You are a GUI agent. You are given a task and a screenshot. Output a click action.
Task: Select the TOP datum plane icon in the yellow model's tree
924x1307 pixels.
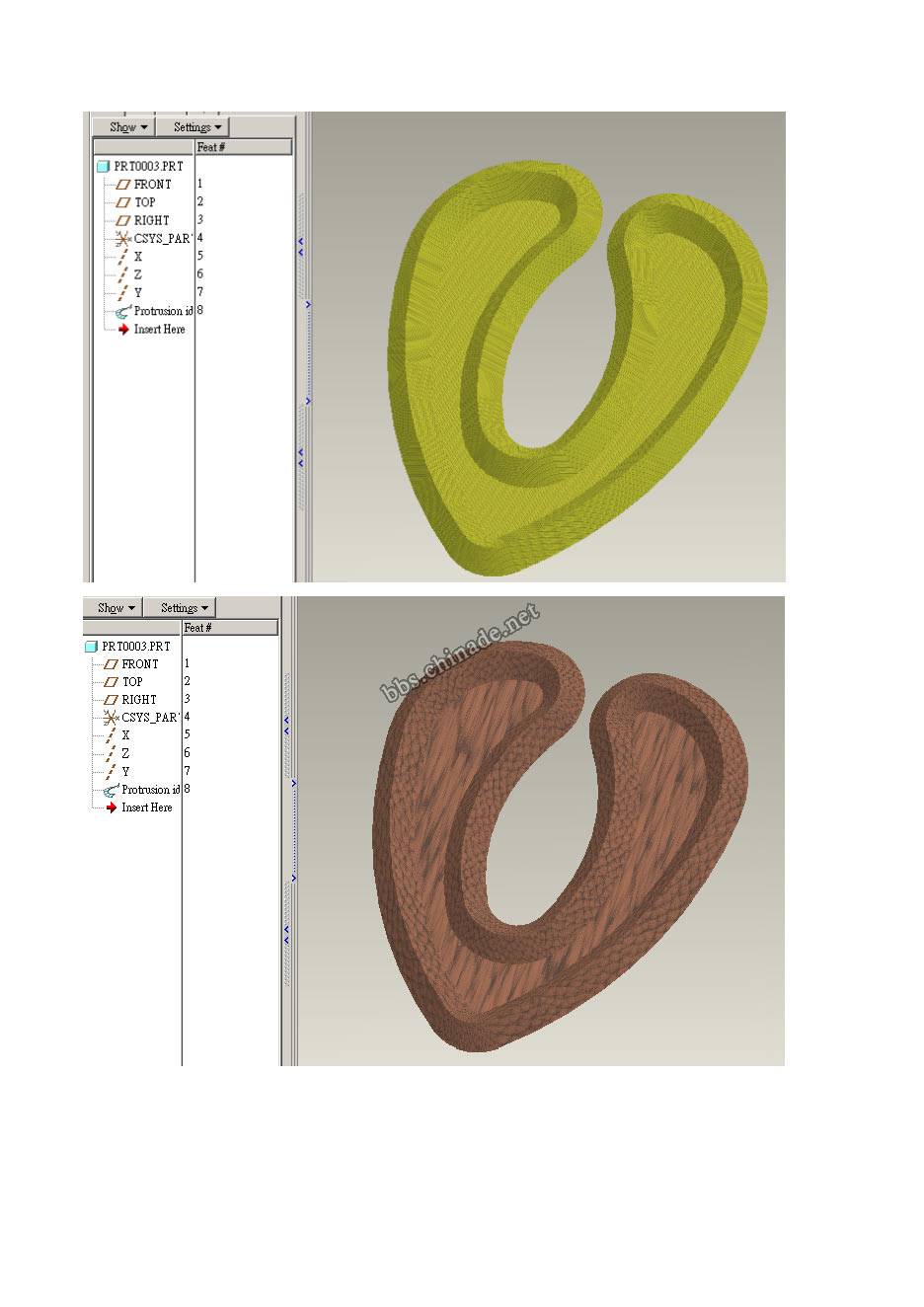123,202
